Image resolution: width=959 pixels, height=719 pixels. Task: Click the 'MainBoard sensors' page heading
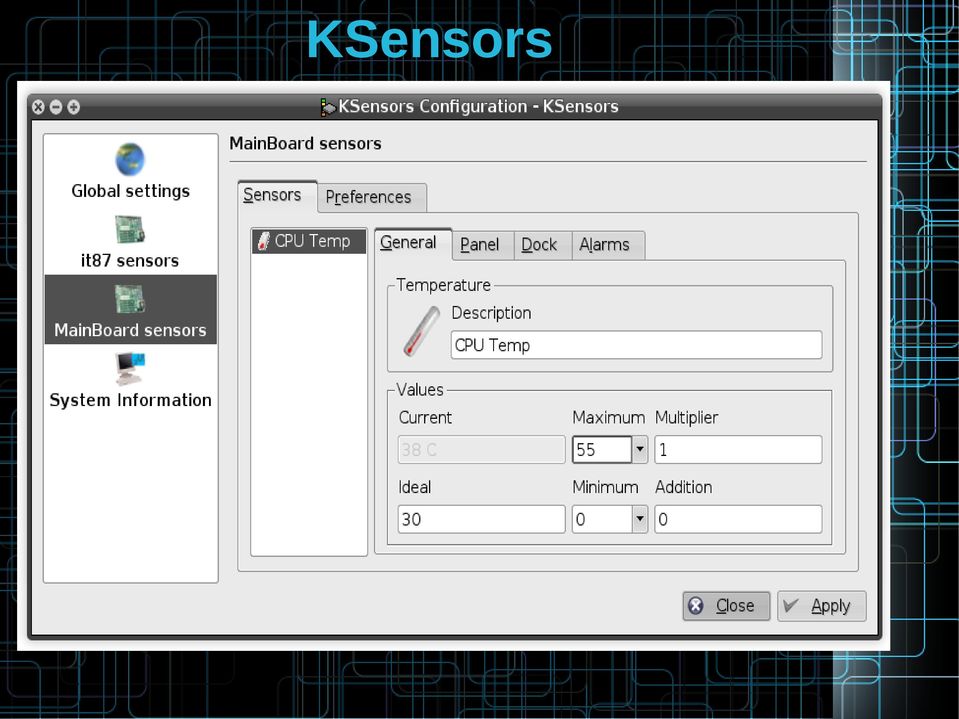(305, 143)
